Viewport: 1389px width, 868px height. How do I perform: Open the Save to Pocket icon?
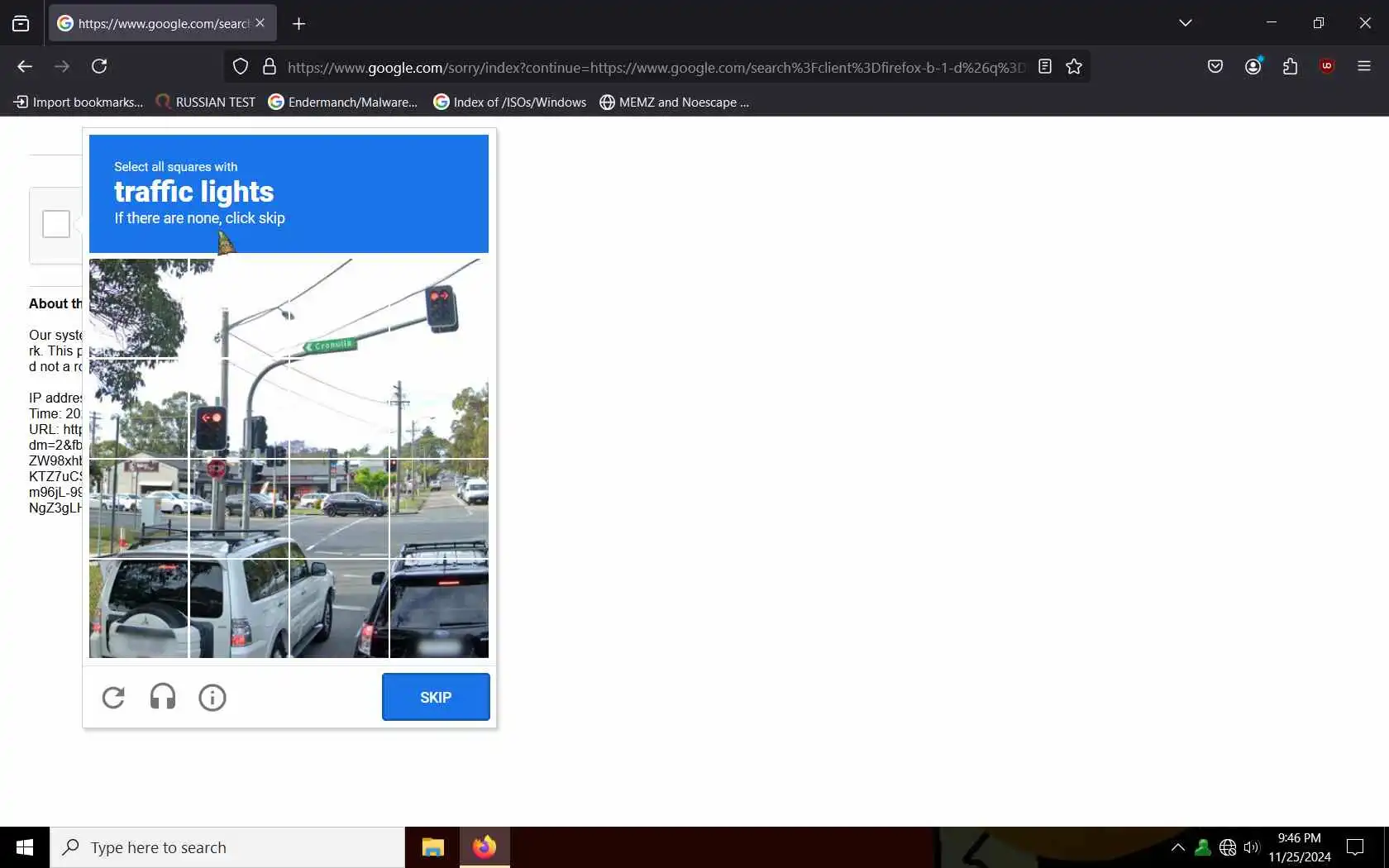[x=1215, y=66]
